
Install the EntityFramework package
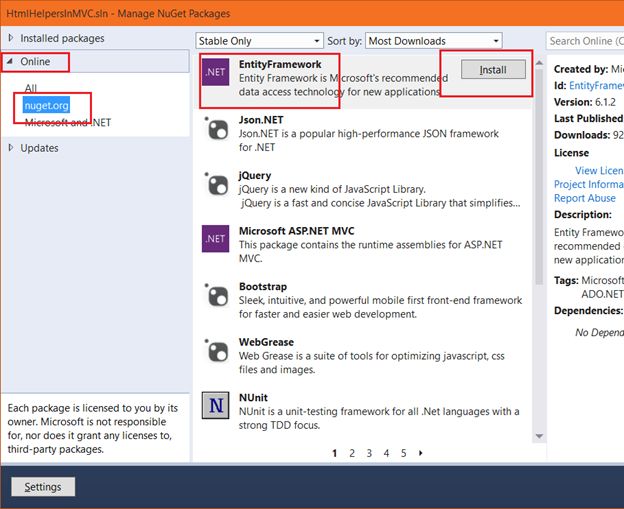pyautogui.click(x=493, y=70)
